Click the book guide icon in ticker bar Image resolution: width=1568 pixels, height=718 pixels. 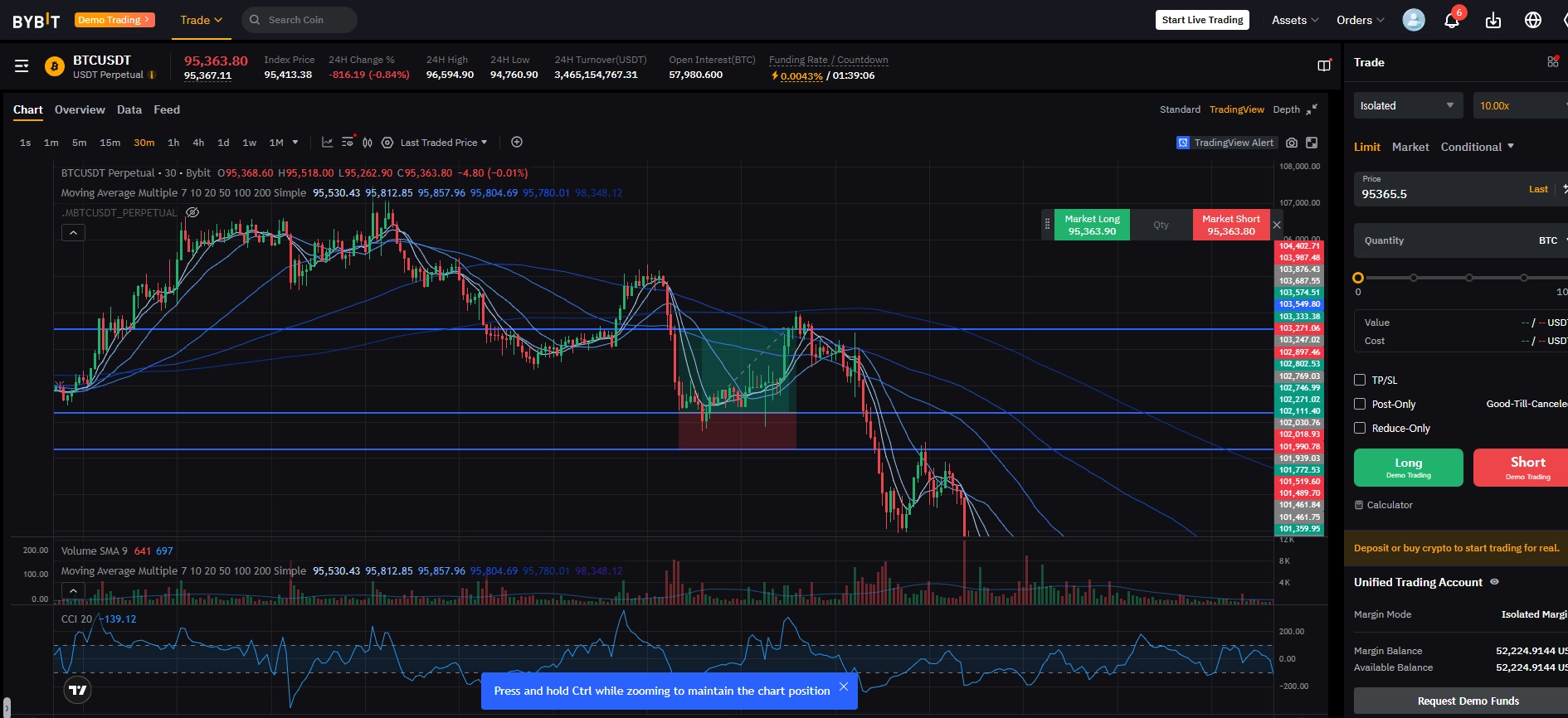1324,65
